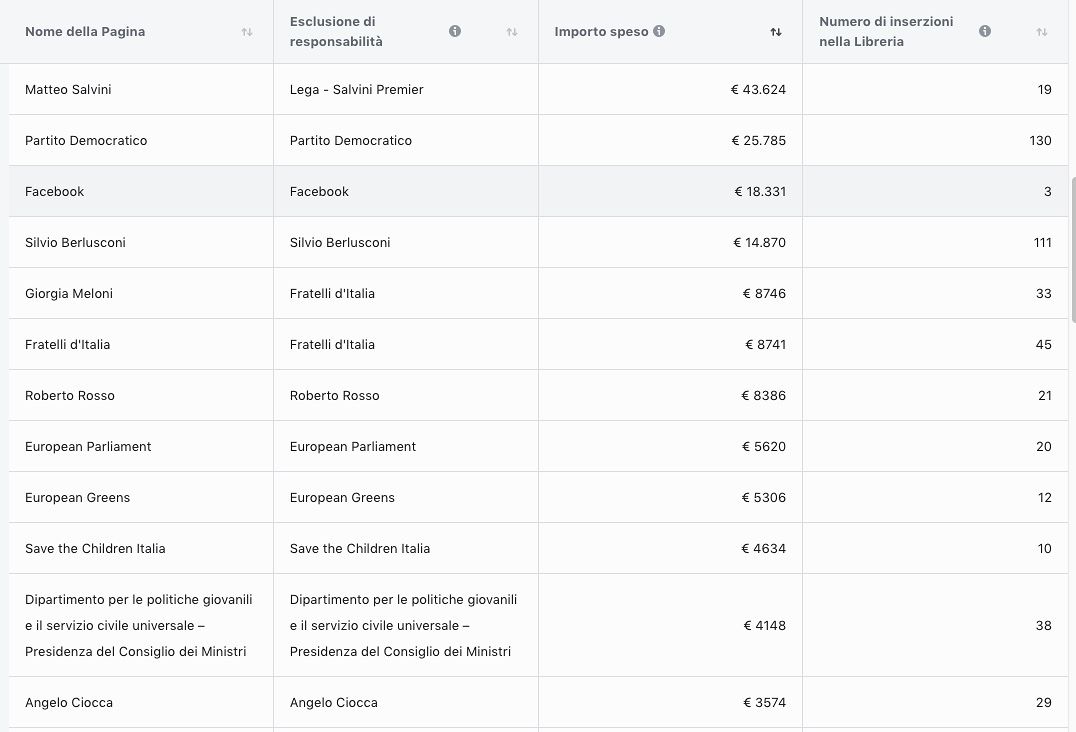
Task: Click info icon beside Importo speso
Action: tap(659, 31)
